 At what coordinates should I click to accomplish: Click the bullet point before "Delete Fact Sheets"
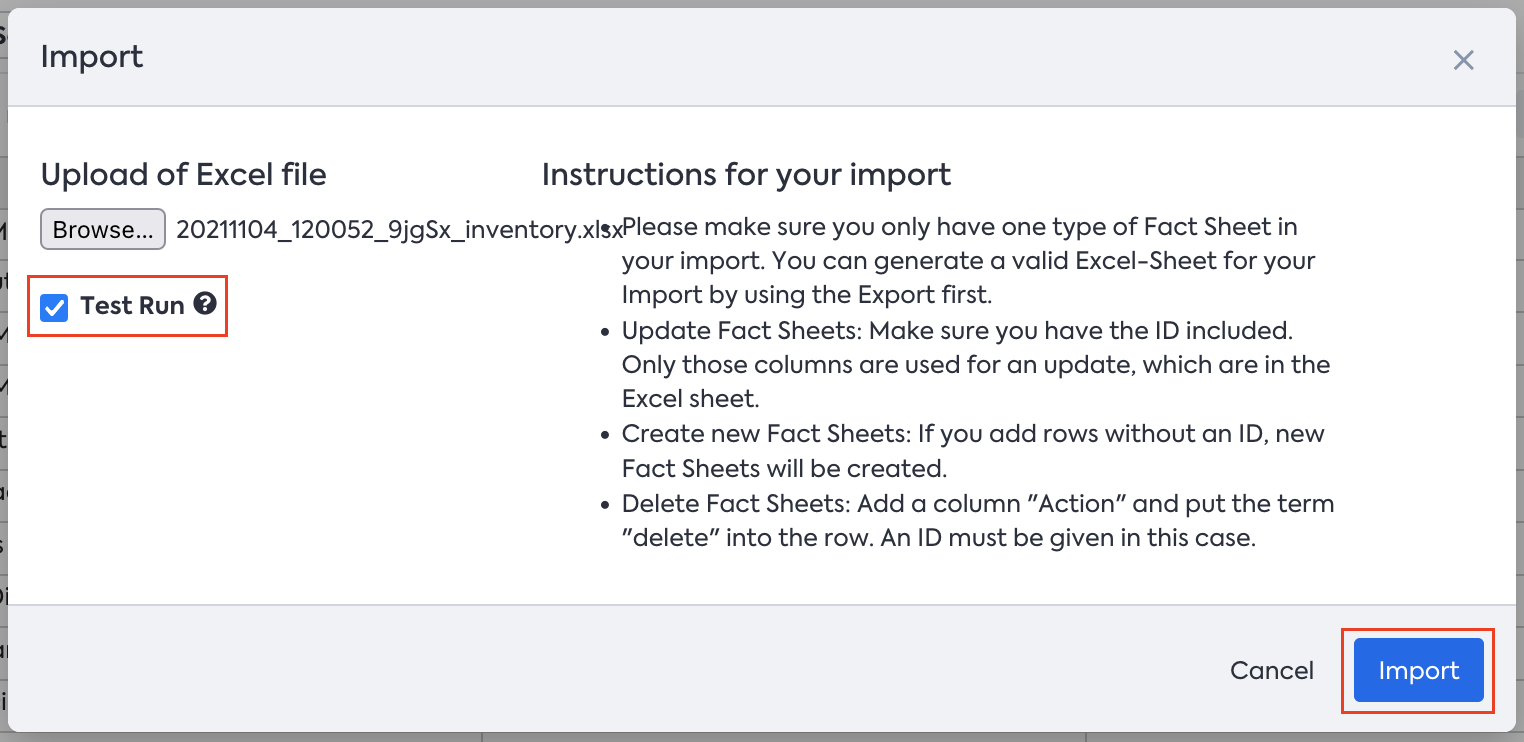(606, 505)
